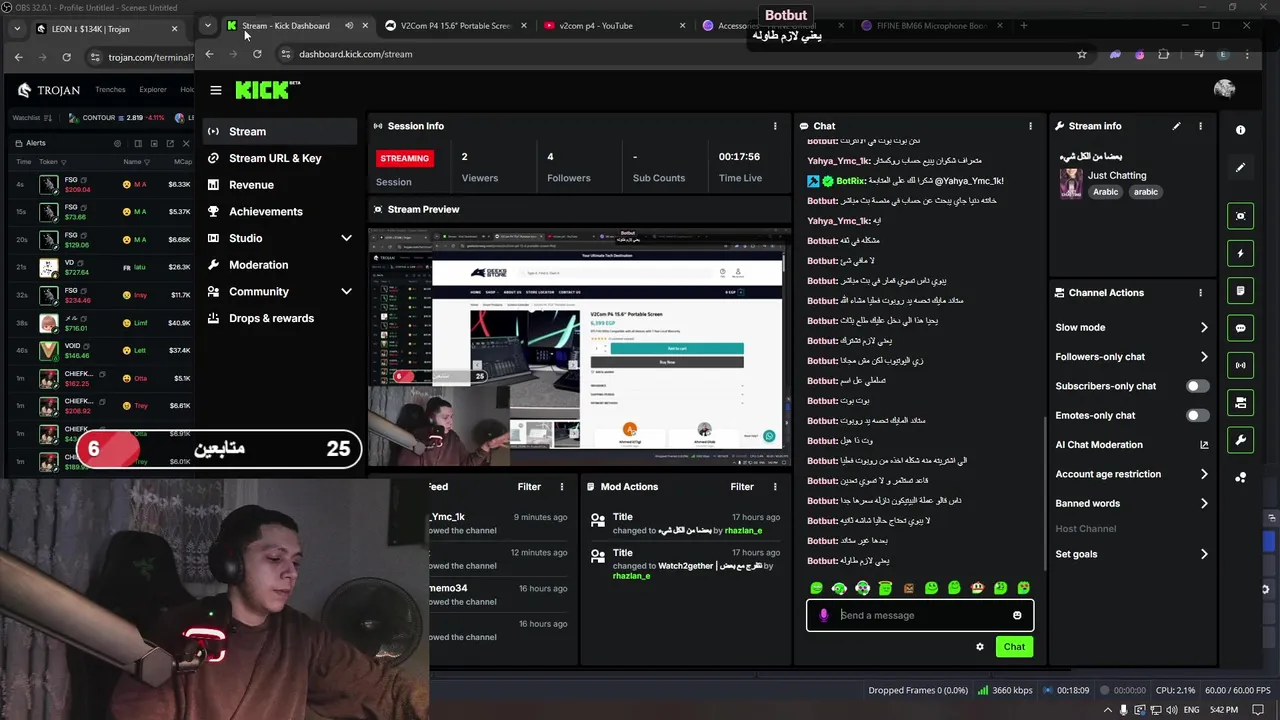The height and width of the screenshot is (720, 1280).
Task: Click the info circle sidebar icon
Action: tap(1240, 130)
